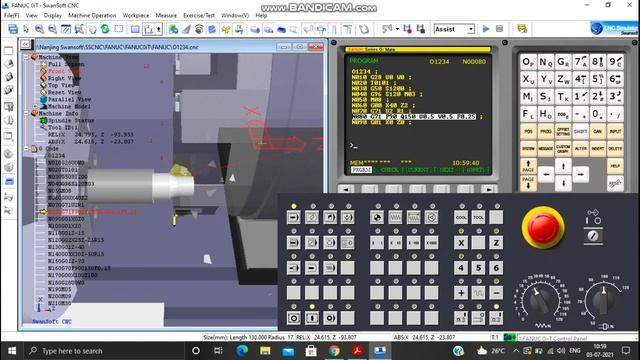640x360 pixels.
Task: Open Microsoft Edge from the taskbar
Action: 242,351
